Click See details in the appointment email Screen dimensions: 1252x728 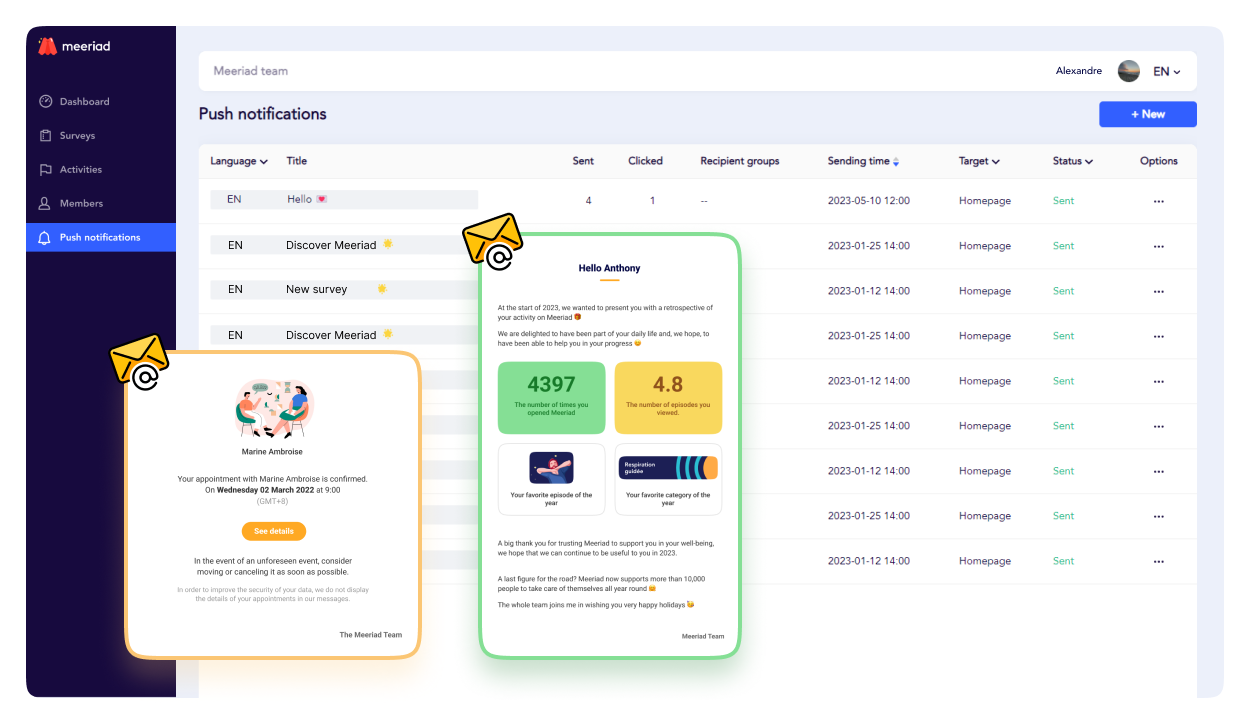coord(274,531)
